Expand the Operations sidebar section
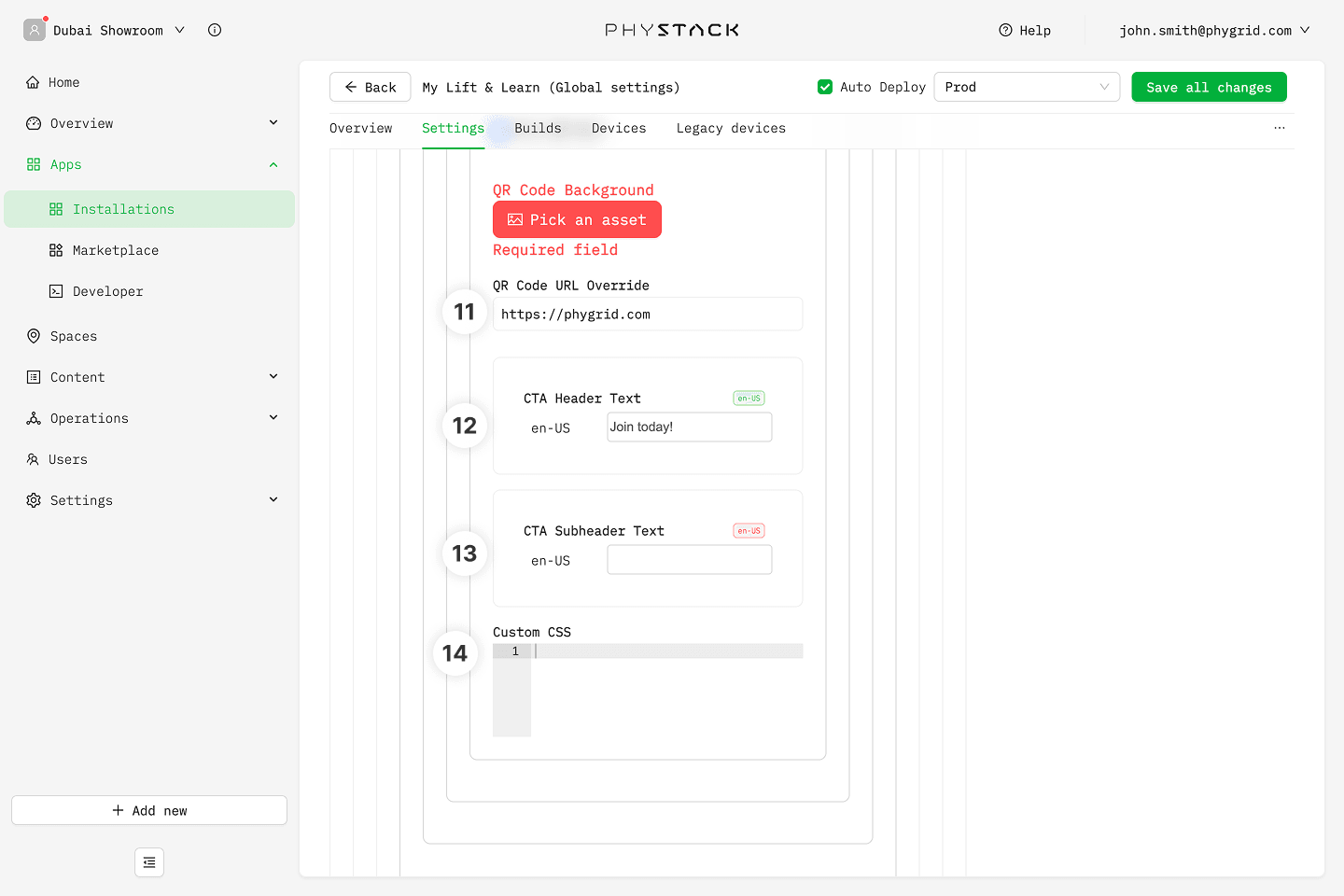The width and height of the screenshot is (1344, 896). 273,418
